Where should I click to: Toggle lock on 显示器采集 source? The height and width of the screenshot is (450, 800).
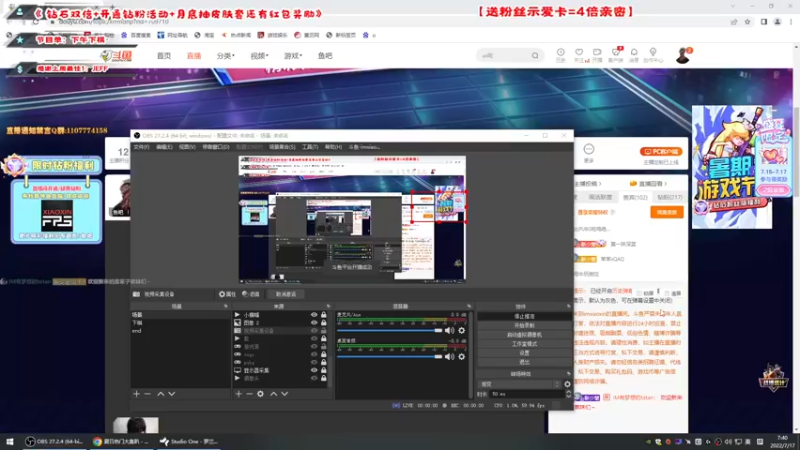click(x=323, y=370)
